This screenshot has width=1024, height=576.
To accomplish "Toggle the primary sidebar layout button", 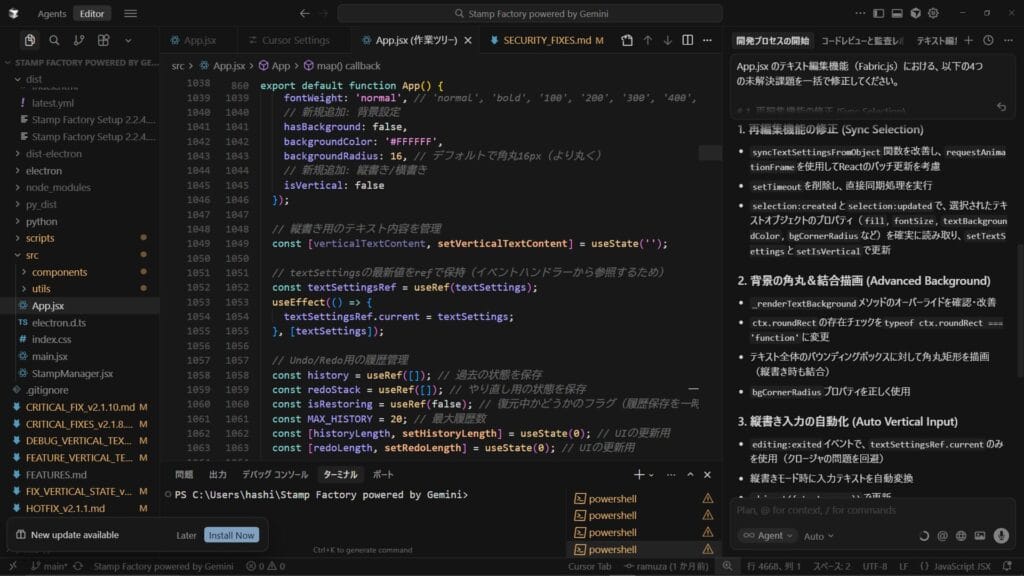I will point(877,14).
